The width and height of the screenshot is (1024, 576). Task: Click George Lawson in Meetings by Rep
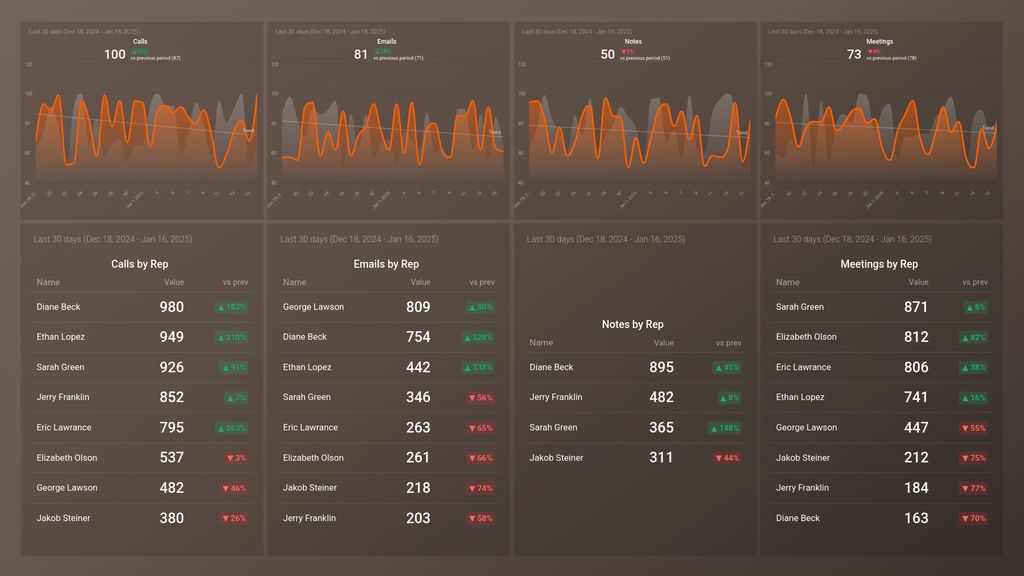[807, 428]
